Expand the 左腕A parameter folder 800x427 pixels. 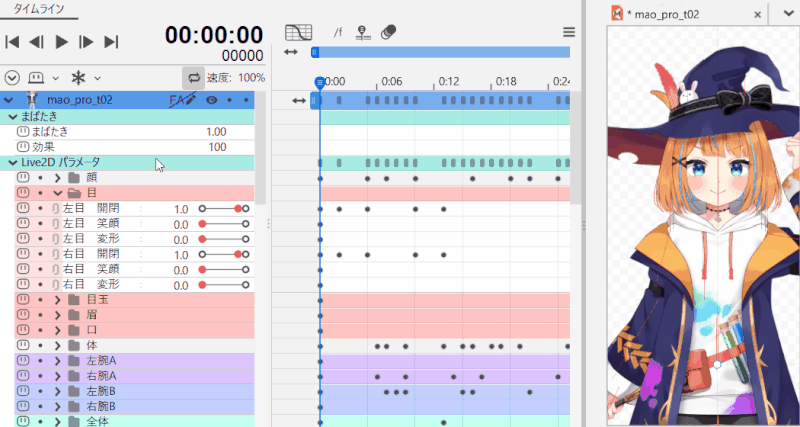click(58, 360)
